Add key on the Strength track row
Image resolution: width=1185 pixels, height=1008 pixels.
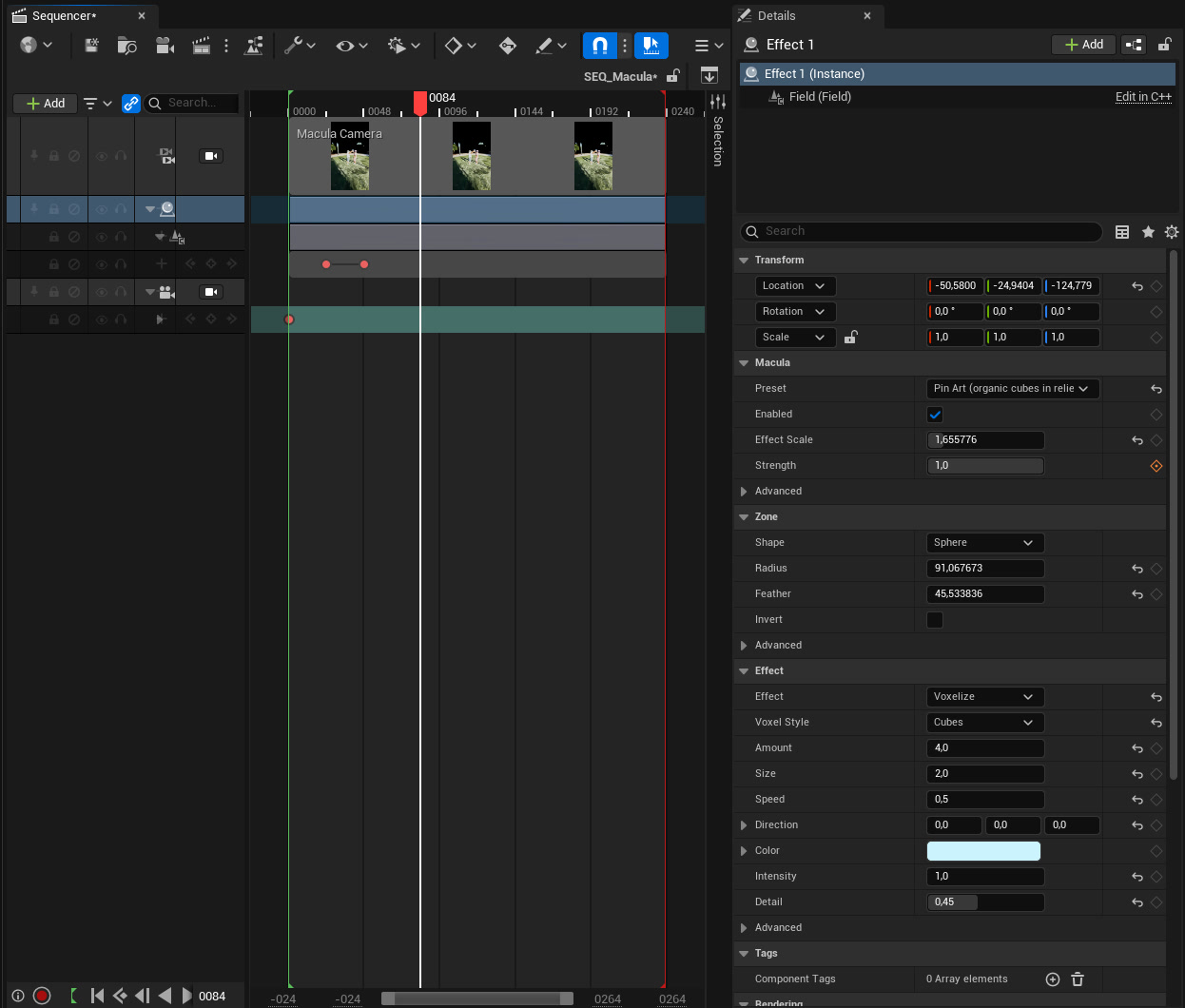(211, 263)
